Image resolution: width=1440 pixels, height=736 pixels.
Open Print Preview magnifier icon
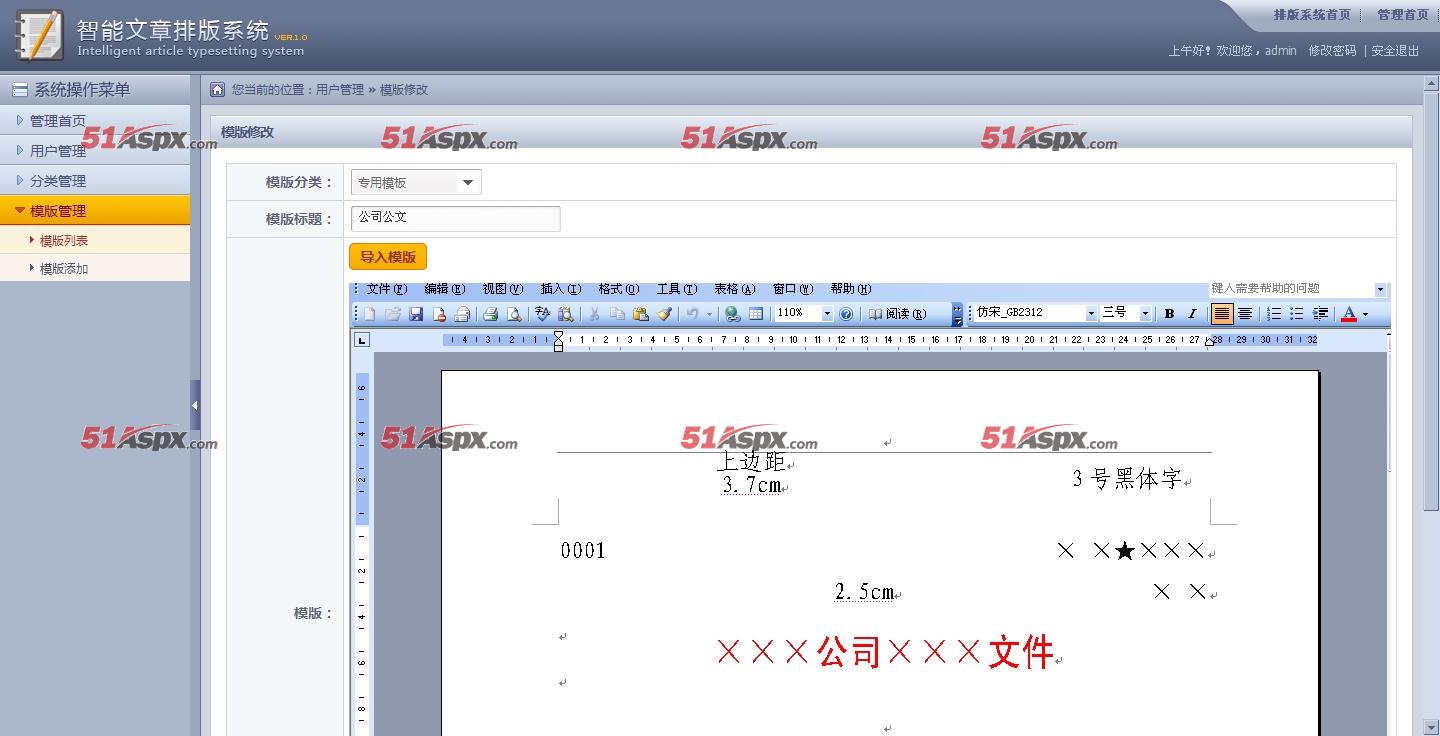point(514,314)
